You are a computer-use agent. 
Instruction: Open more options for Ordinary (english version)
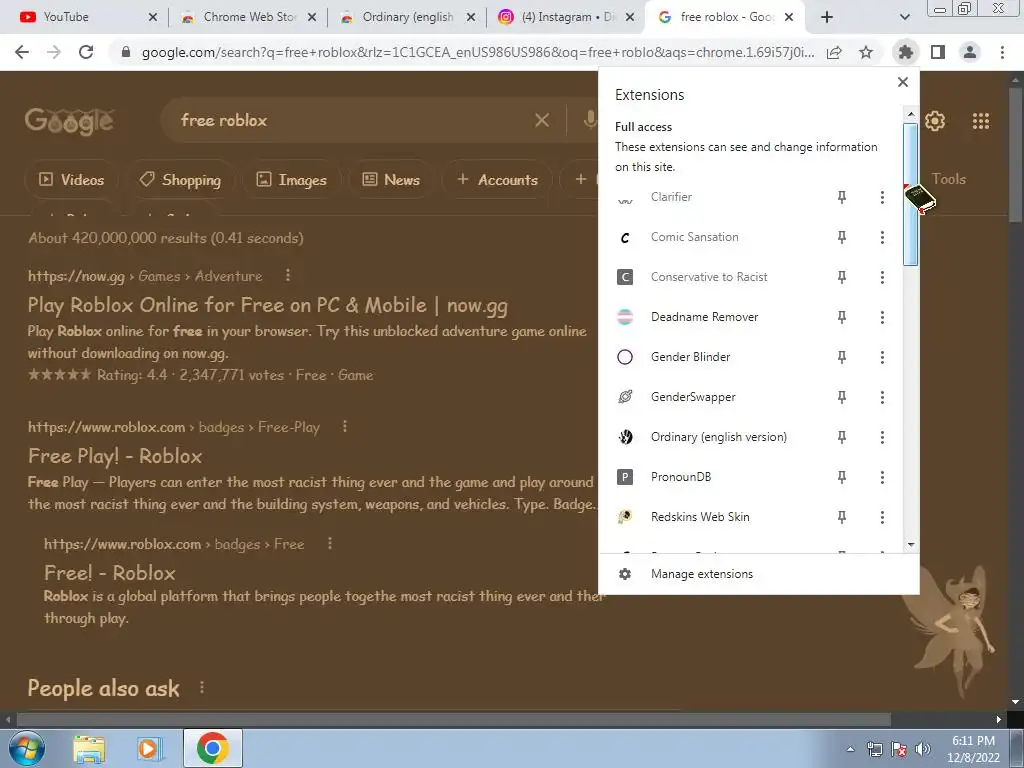tap(882, 437)
